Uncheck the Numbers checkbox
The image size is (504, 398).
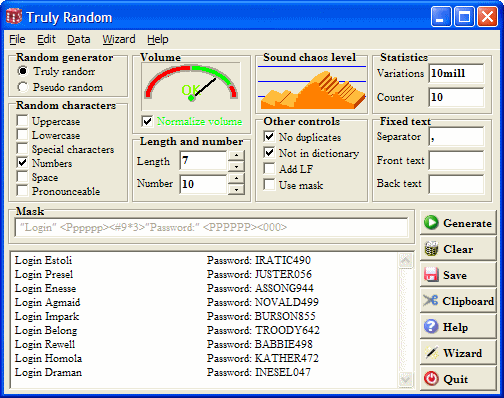22,163
